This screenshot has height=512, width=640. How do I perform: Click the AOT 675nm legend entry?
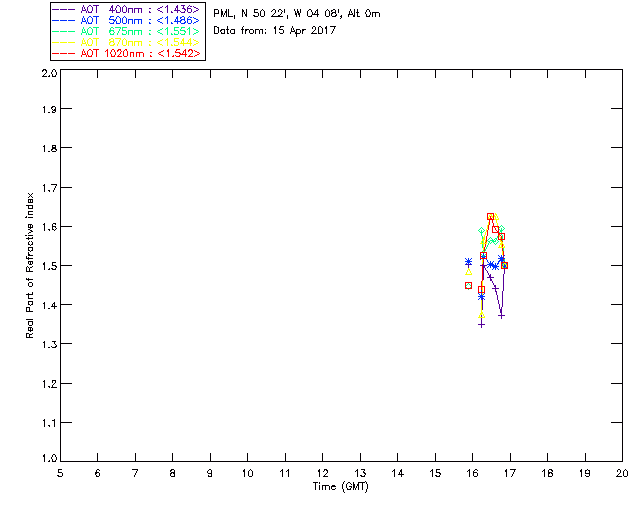pyautogui.click(x=126, y=31)
